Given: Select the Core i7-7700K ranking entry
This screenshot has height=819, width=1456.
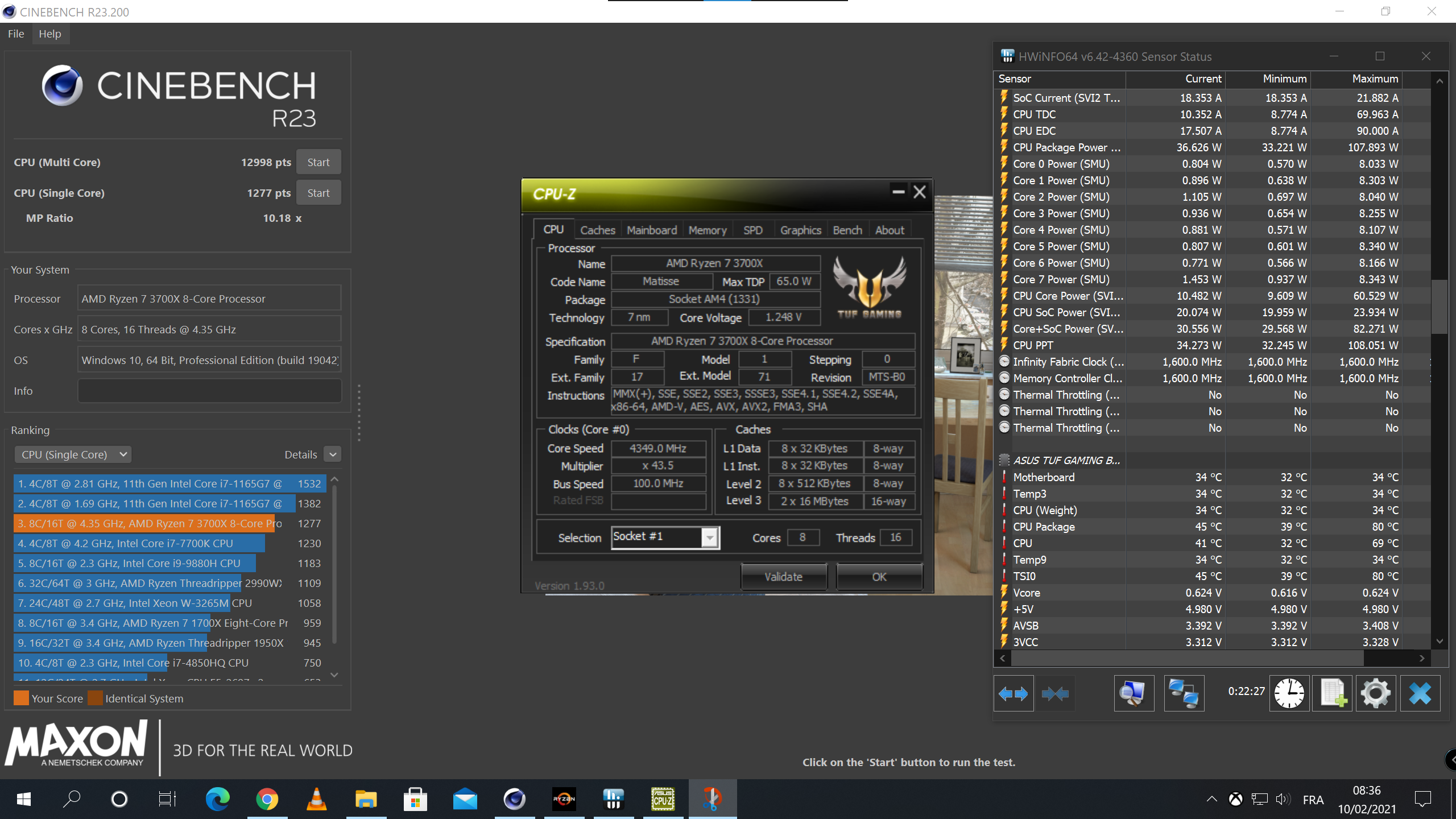Looking at the screenshot, I should [139, 543].
